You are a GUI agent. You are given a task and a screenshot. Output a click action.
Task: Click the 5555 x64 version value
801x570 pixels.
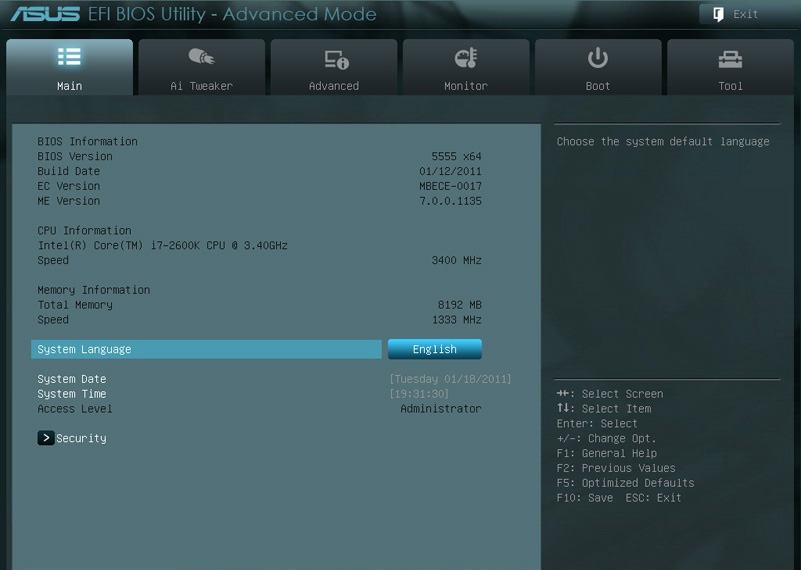456,156
